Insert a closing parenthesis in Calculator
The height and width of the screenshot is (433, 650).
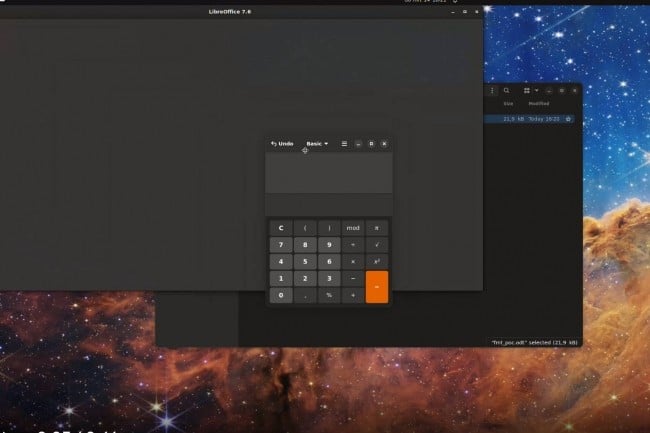329,228
